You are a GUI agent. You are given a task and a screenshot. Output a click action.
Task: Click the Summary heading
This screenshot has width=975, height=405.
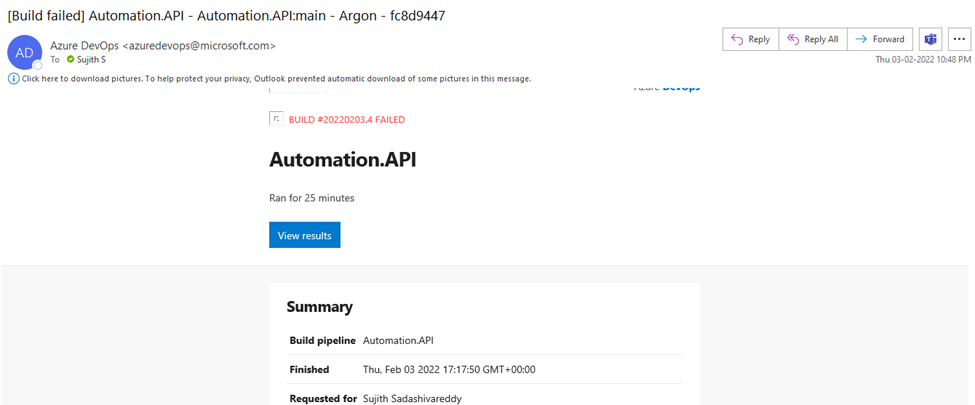pos(320,307)
